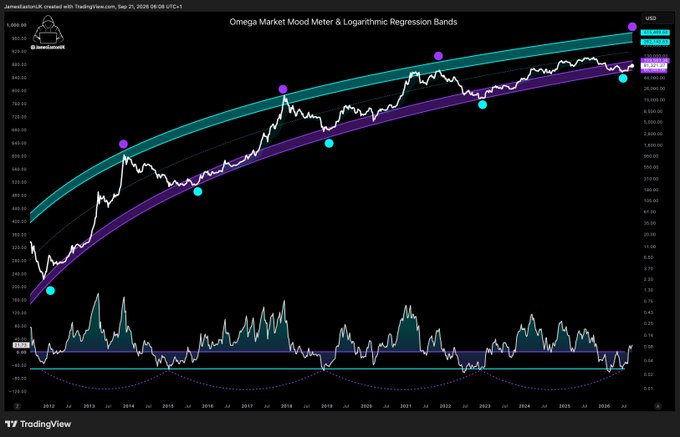
Task: Click the purple top marker above the 2018 peak
Action: point(283,89)
